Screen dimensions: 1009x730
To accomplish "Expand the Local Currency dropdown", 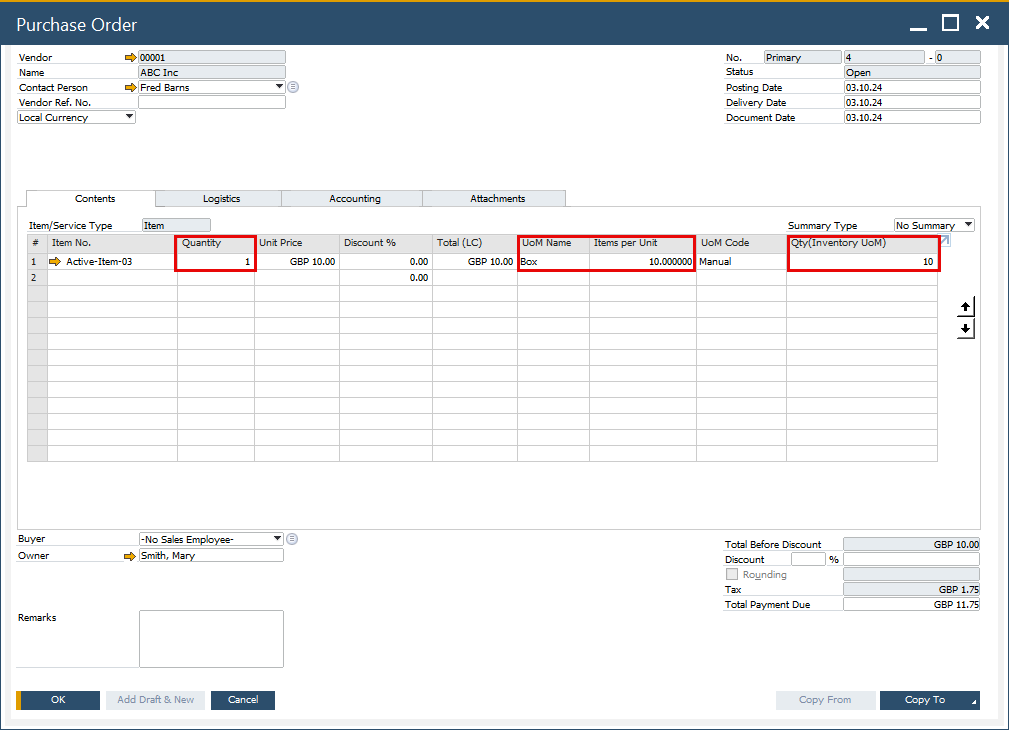I will 129,117.
